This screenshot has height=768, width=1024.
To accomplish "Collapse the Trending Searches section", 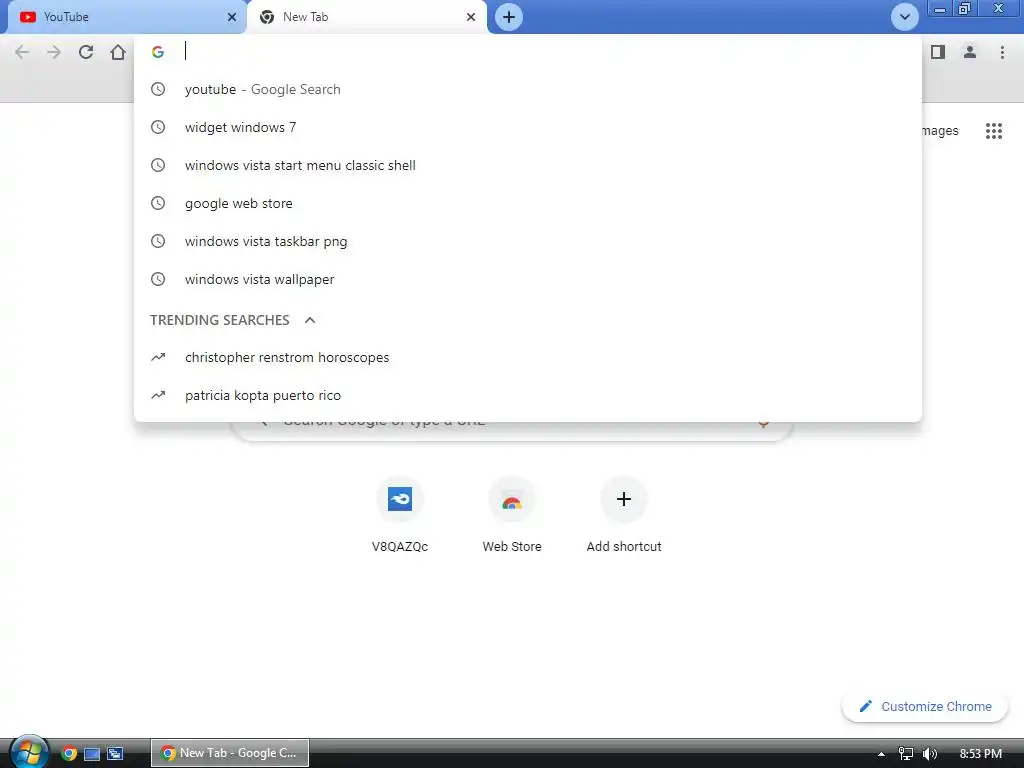I will click(x=310, y=320).
